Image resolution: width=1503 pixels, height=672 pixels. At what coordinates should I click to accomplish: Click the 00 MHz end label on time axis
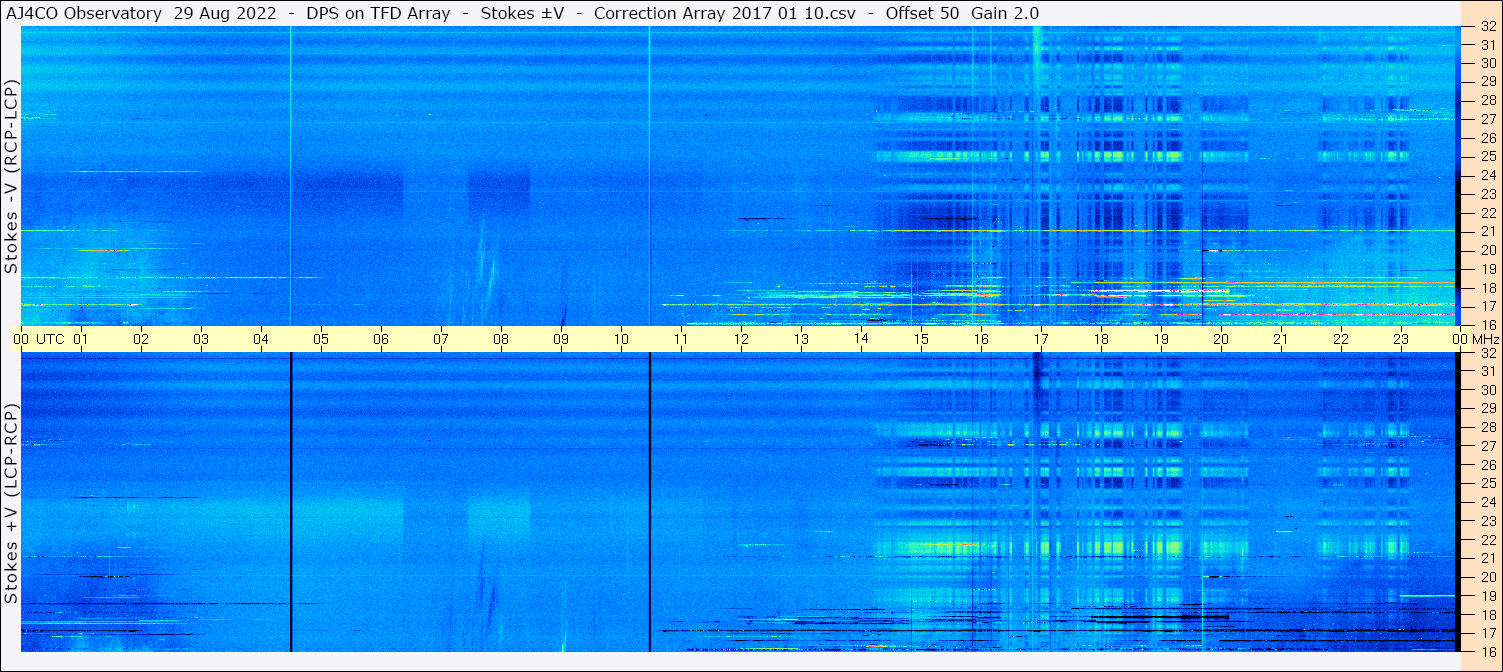click(1475, 339)
